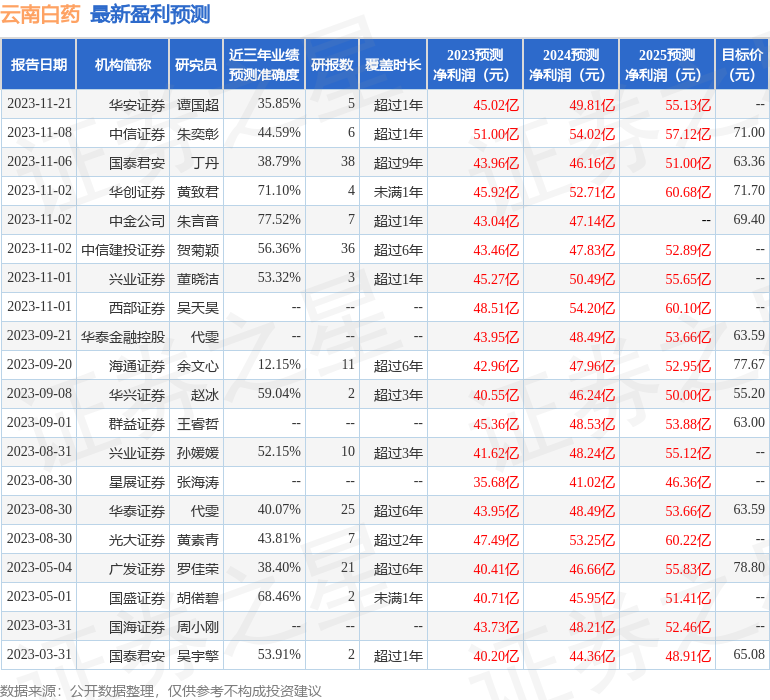Click researcher name 吴宇擎
The height and width of the screenshot is (700, 770).
197,655
